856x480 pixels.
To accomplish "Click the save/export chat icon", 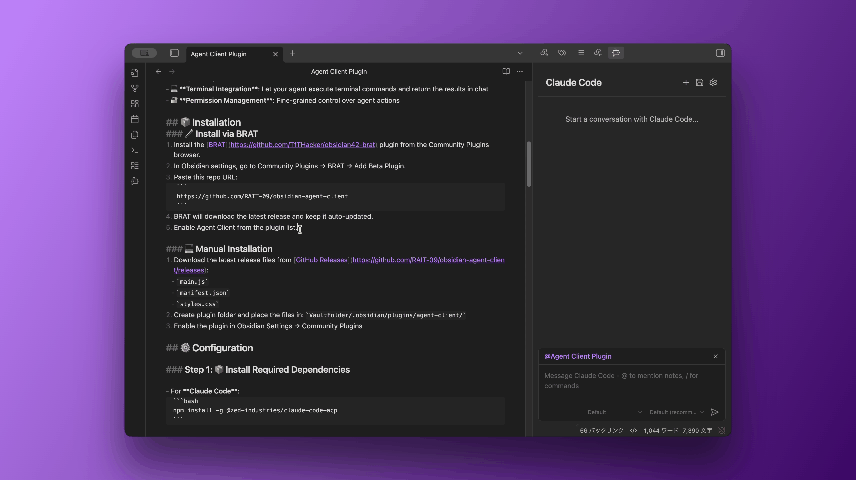I will point(699,83).
